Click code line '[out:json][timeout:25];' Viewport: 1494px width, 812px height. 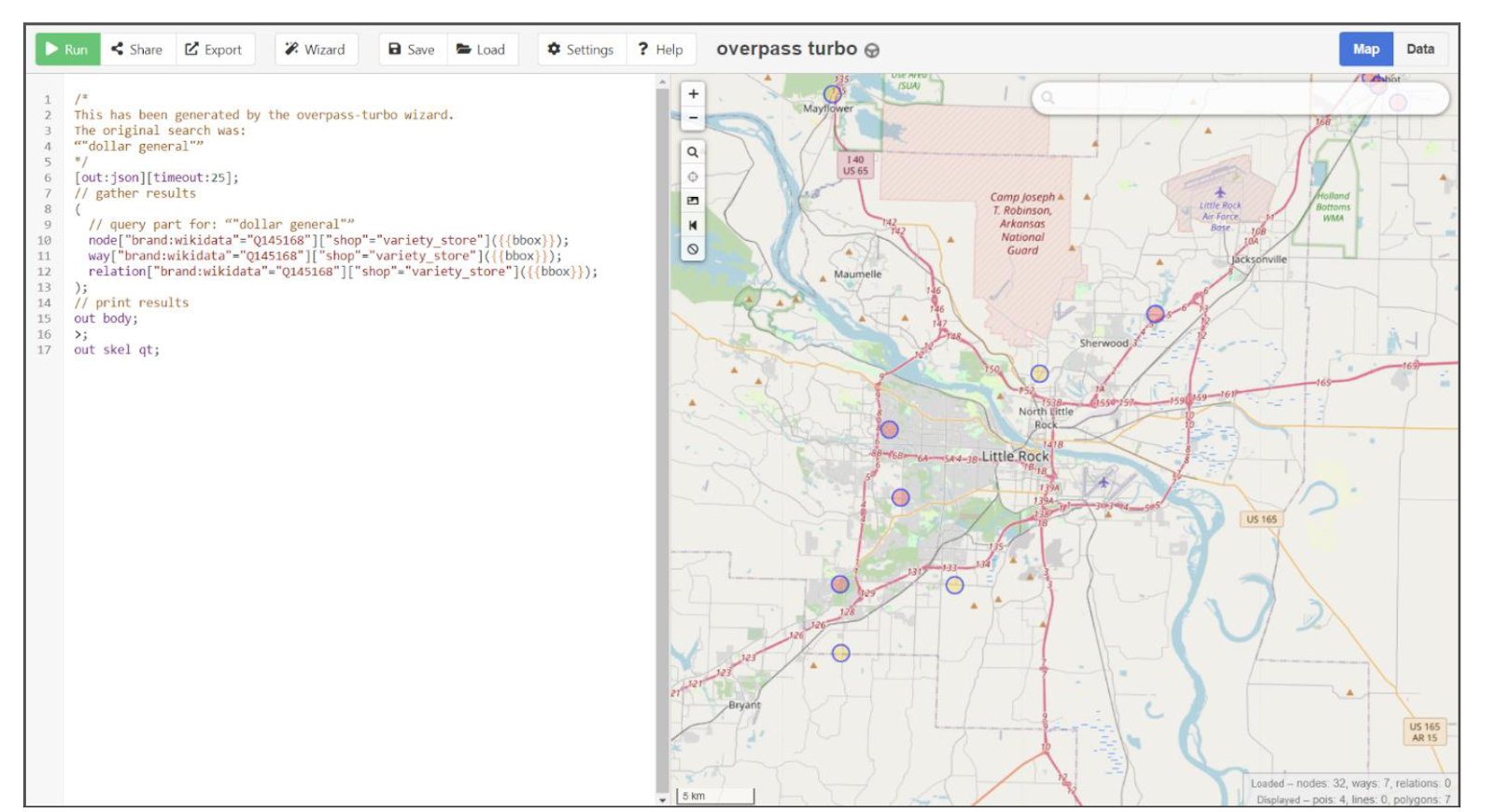[x=156, y=177]
